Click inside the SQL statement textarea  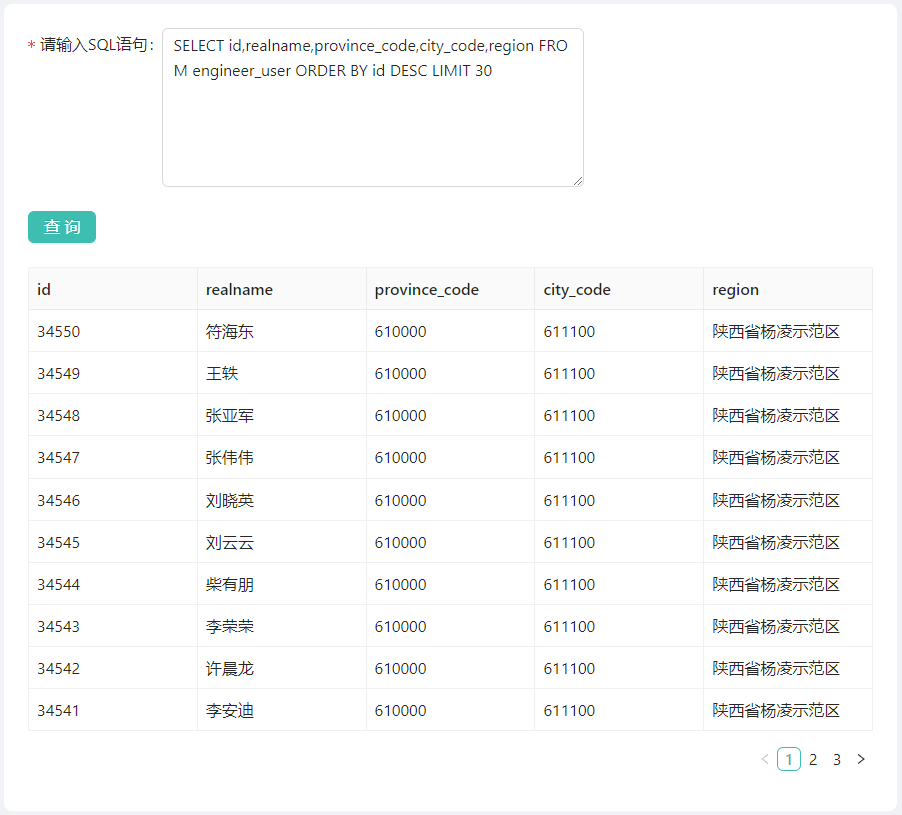pyautogui.click(x=373, y=108)
